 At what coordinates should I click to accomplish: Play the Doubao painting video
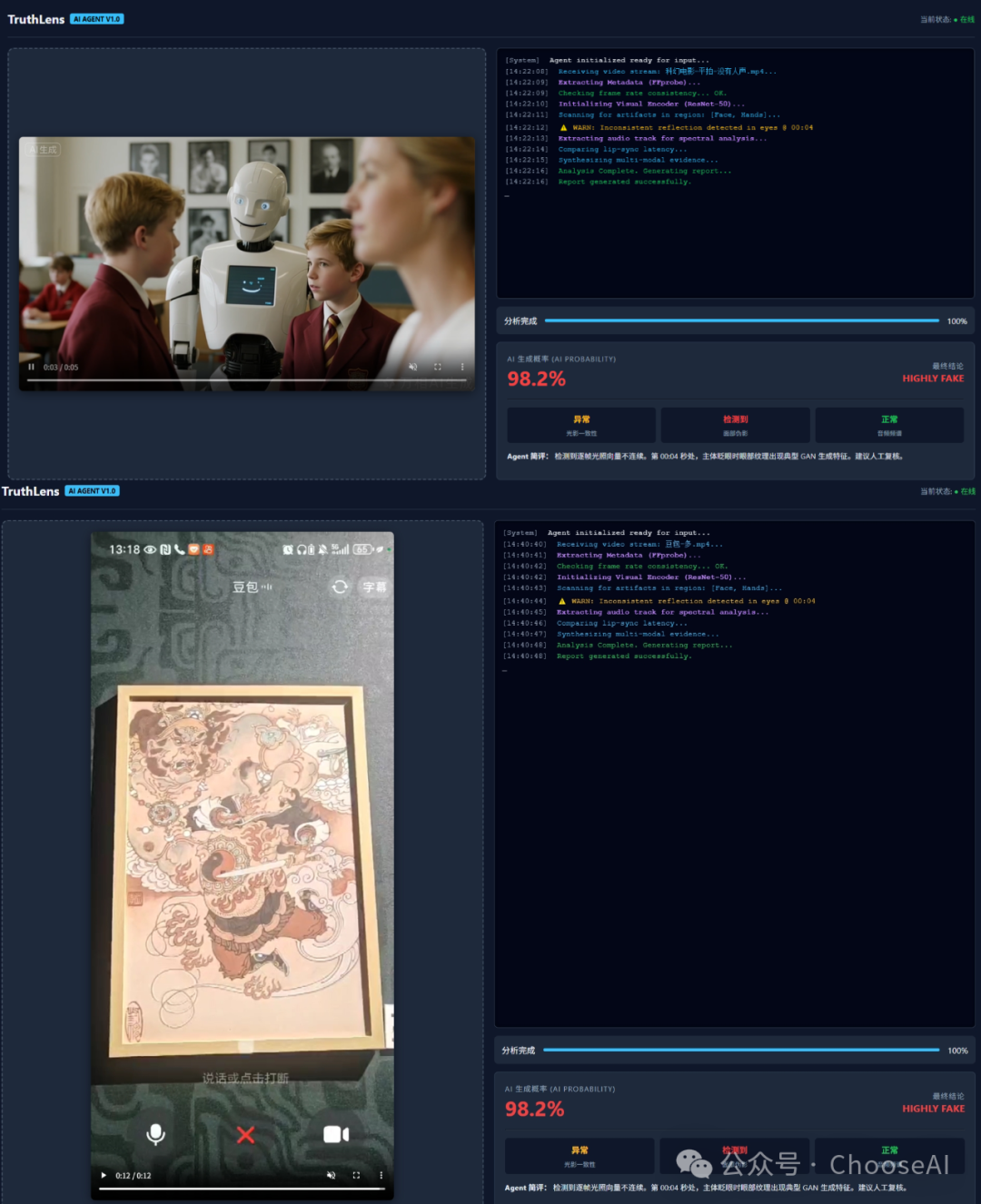pos(104,1175)
